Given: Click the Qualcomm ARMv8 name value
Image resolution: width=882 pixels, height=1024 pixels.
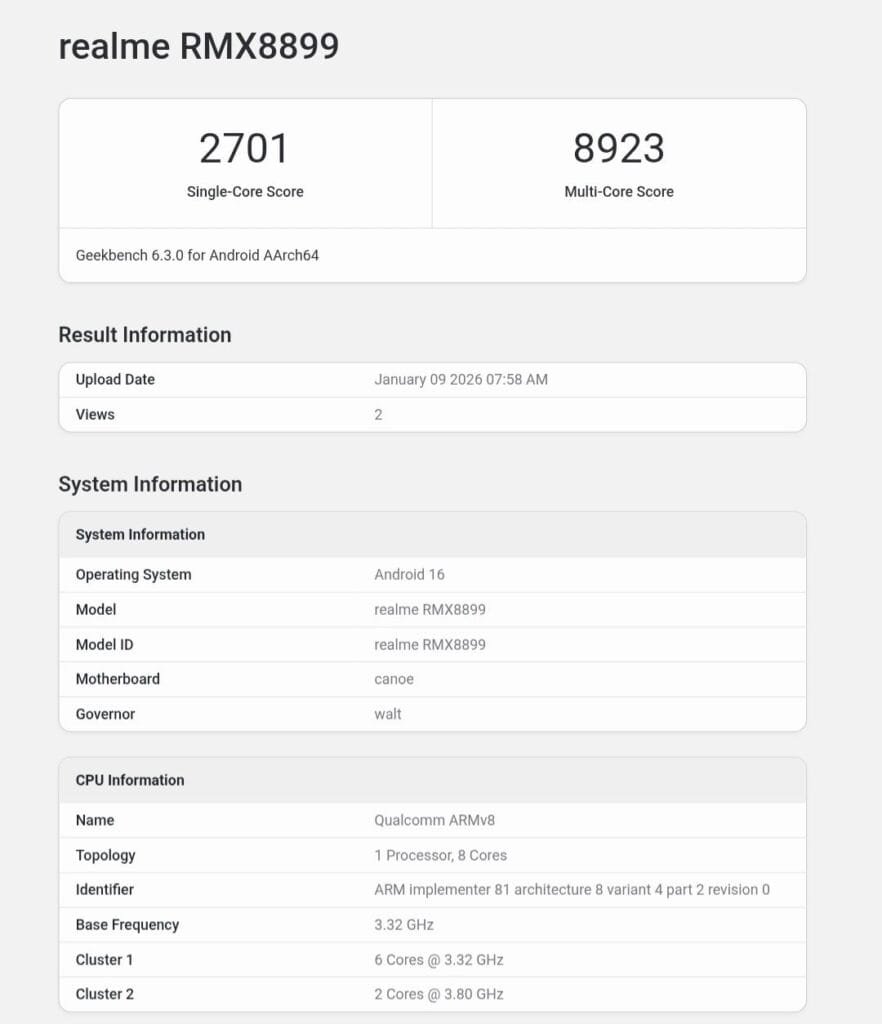Looking at the screenshot, I should (436, 820).
